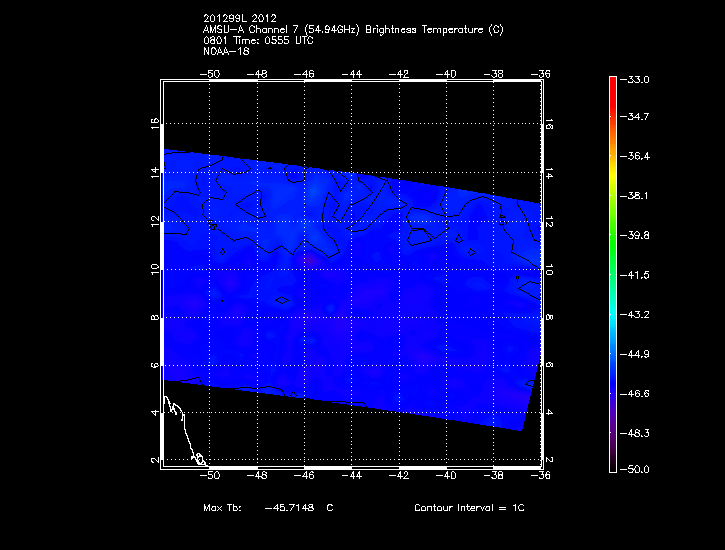Click the -36 longitude label on bottom axis
This screenshot has width=725, height=550.
pos(541,476)
